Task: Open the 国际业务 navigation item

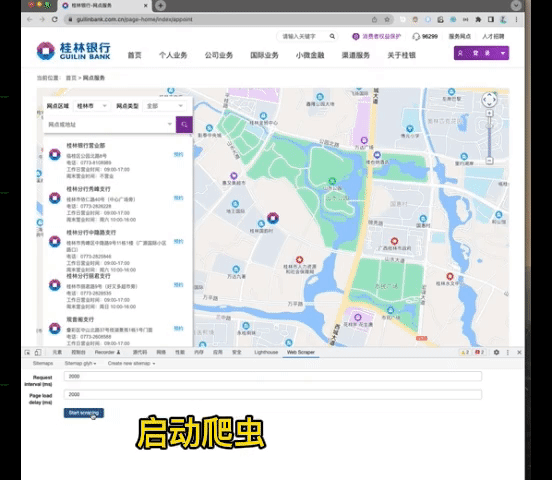Action: coord(264,55)
